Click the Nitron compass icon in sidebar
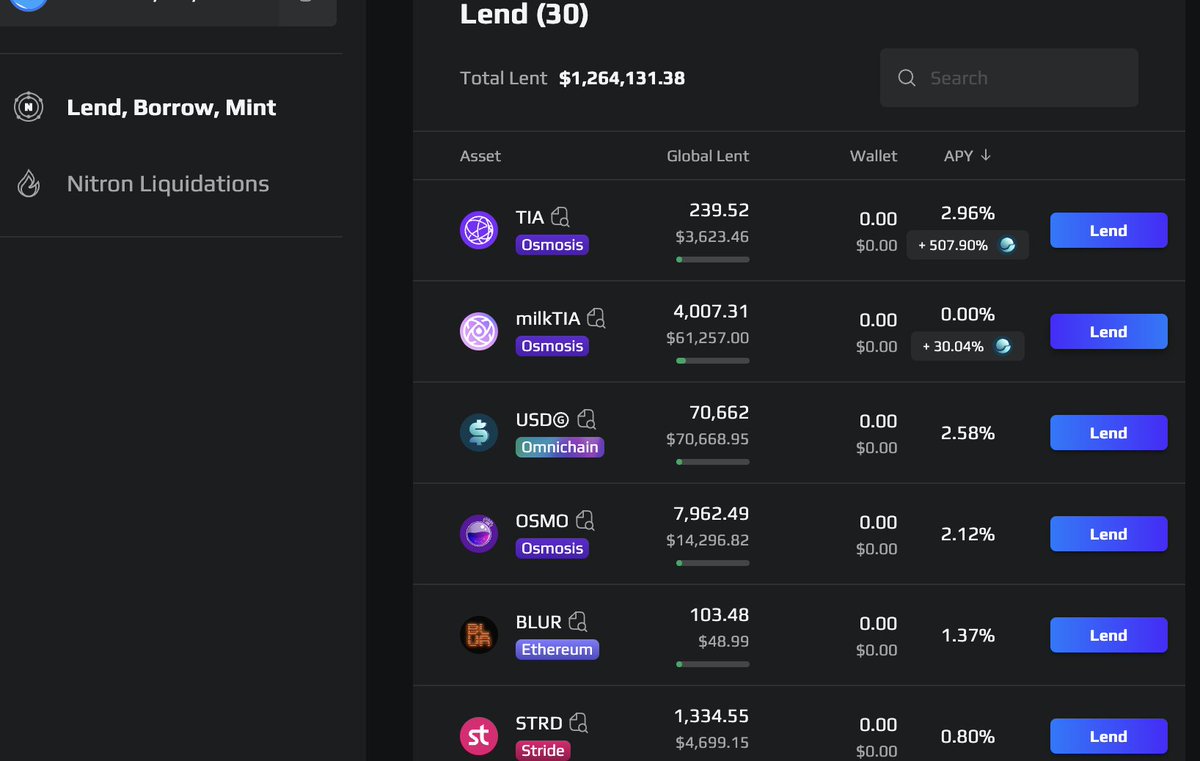 tap(28, 107)
